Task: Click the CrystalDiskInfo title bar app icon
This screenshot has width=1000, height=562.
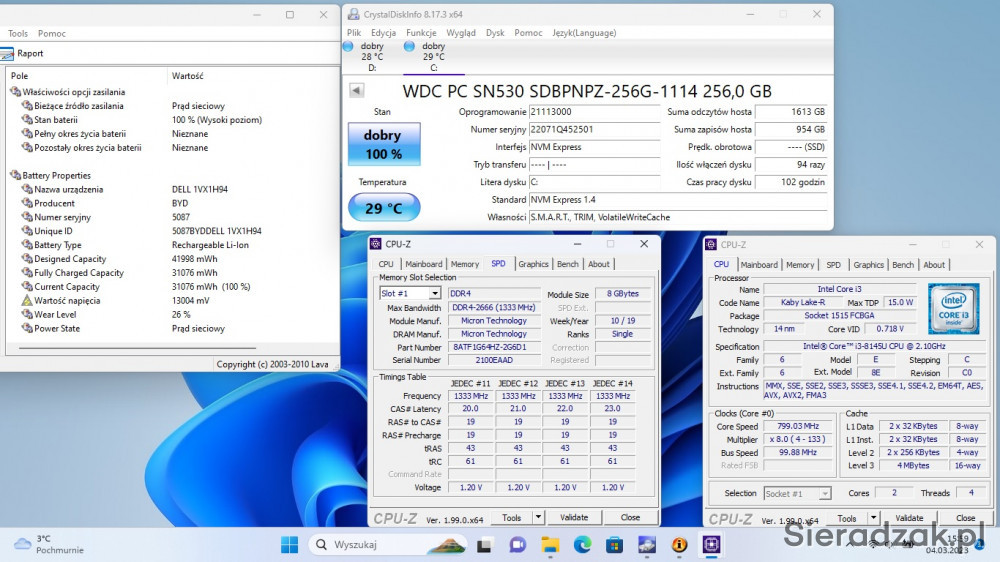Action: [x=353, y=14]
